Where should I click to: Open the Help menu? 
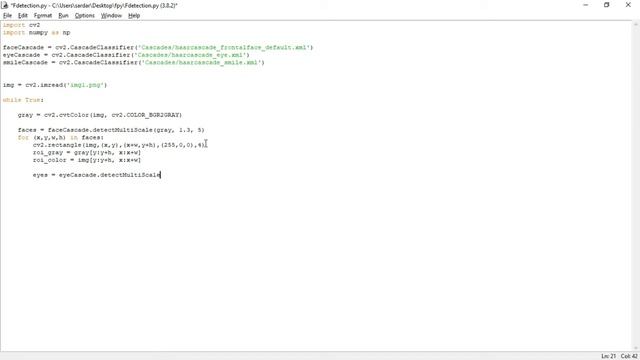[x=134, y=16]
